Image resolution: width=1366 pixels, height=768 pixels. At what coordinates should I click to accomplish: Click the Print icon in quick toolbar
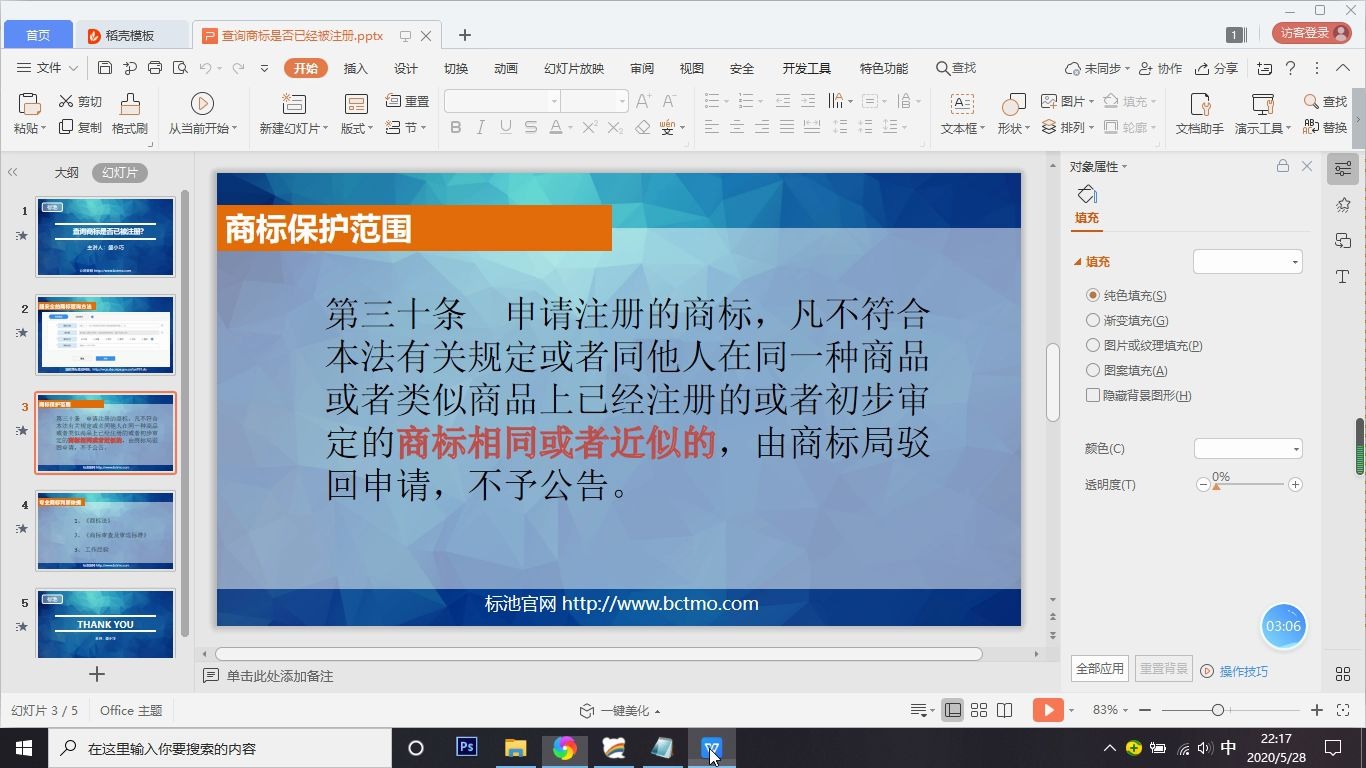click(155, 68)
